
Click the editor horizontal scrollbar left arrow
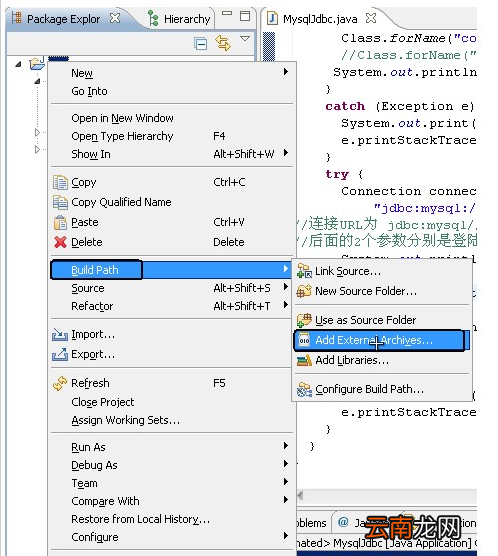[300, 495]
